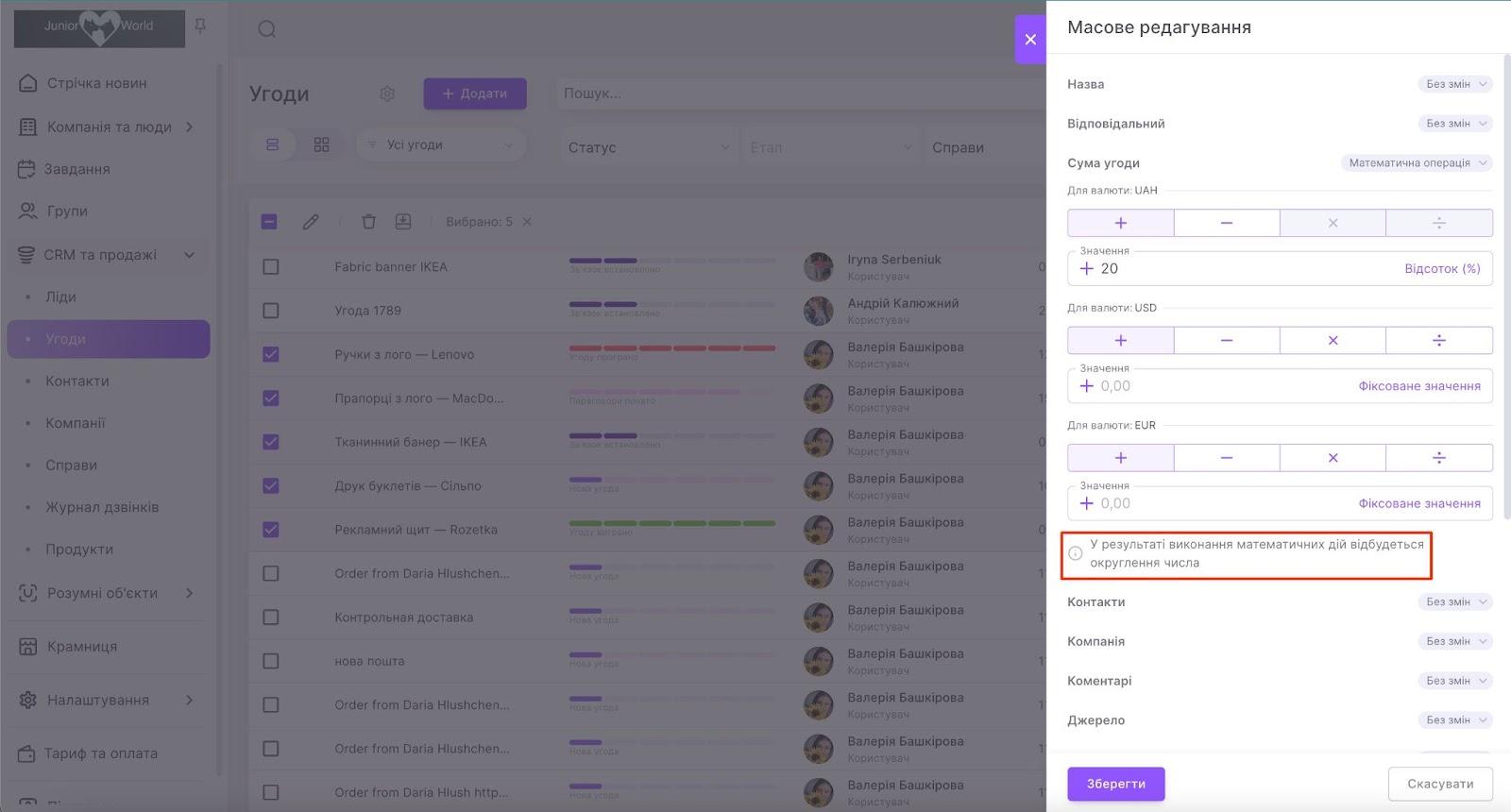Open the Відповідальний Без змін dropdown
The width and height of the screenshot is (1511, 812).
pos(1454,124)
